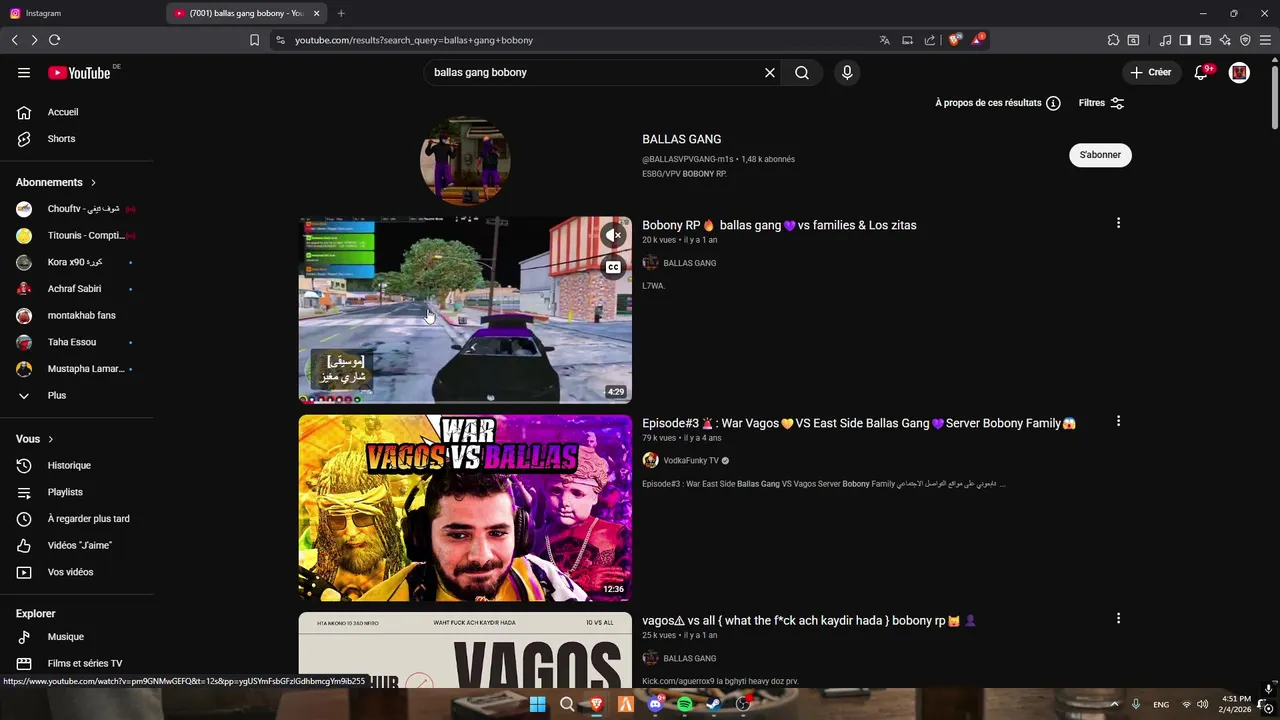
Task: Open the vagos vs all video title
Action: pos(809,620)
